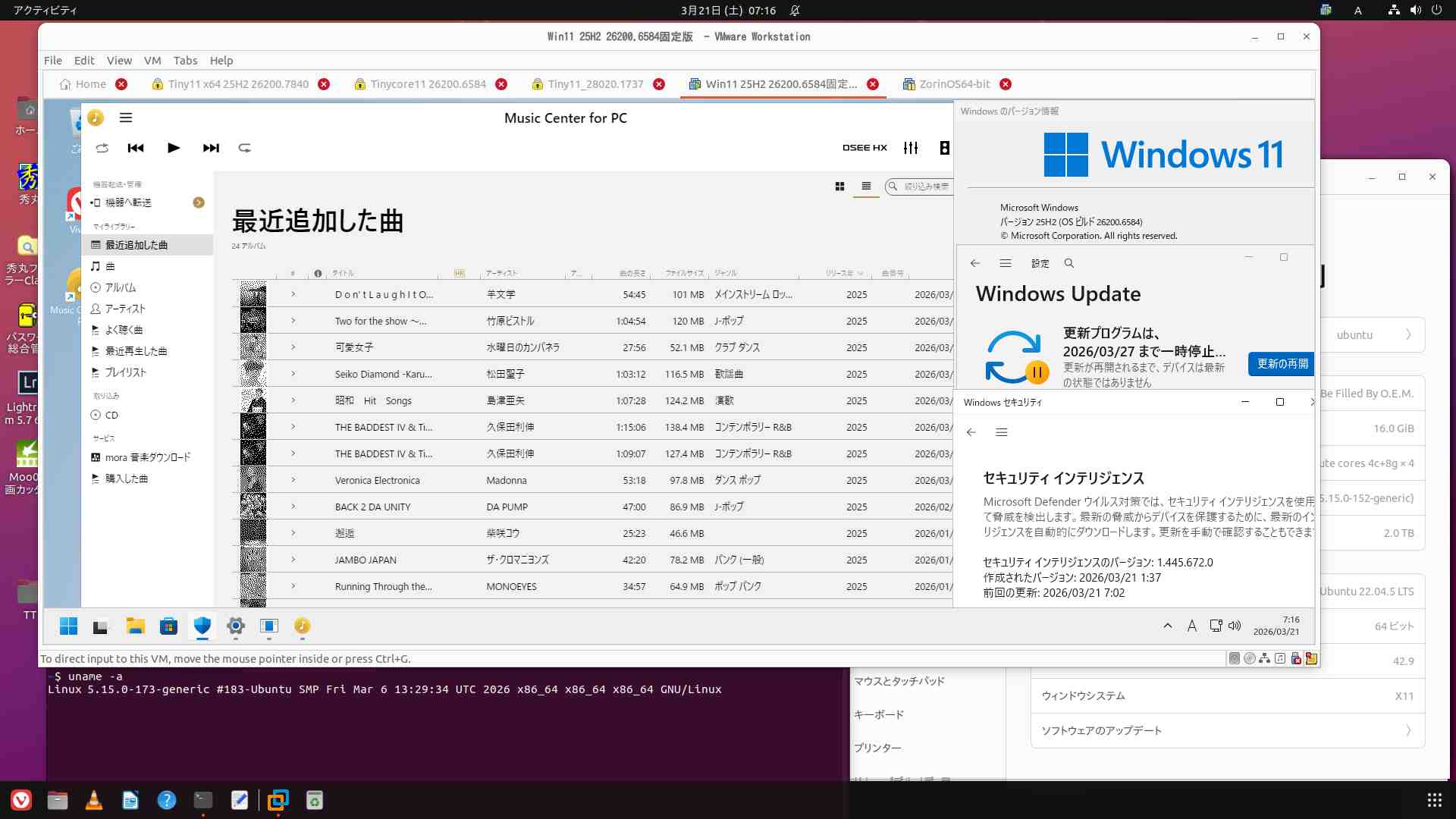
Task: Open Music Center hamburger menu
Action: tap(126, 118)
